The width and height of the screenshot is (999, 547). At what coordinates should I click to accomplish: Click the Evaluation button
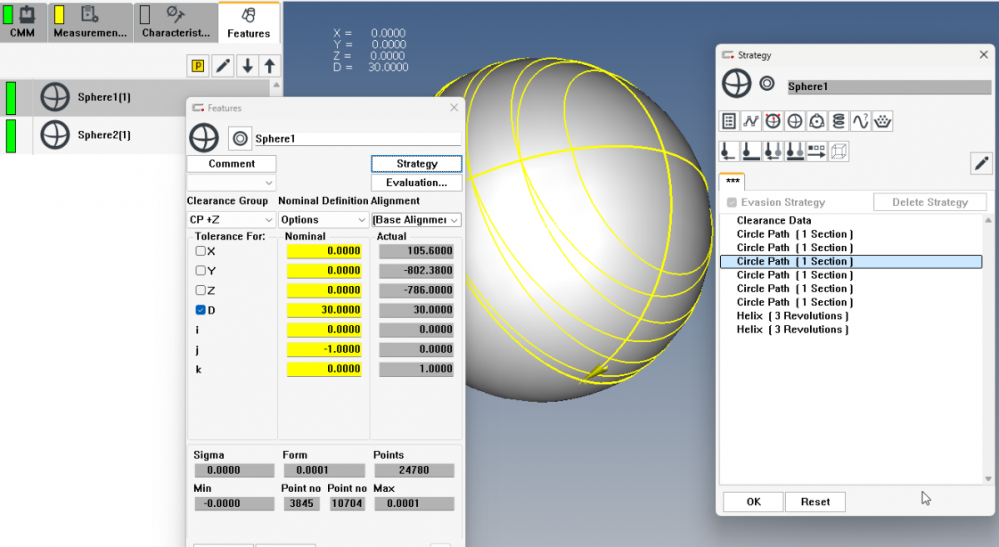(416, 183)
